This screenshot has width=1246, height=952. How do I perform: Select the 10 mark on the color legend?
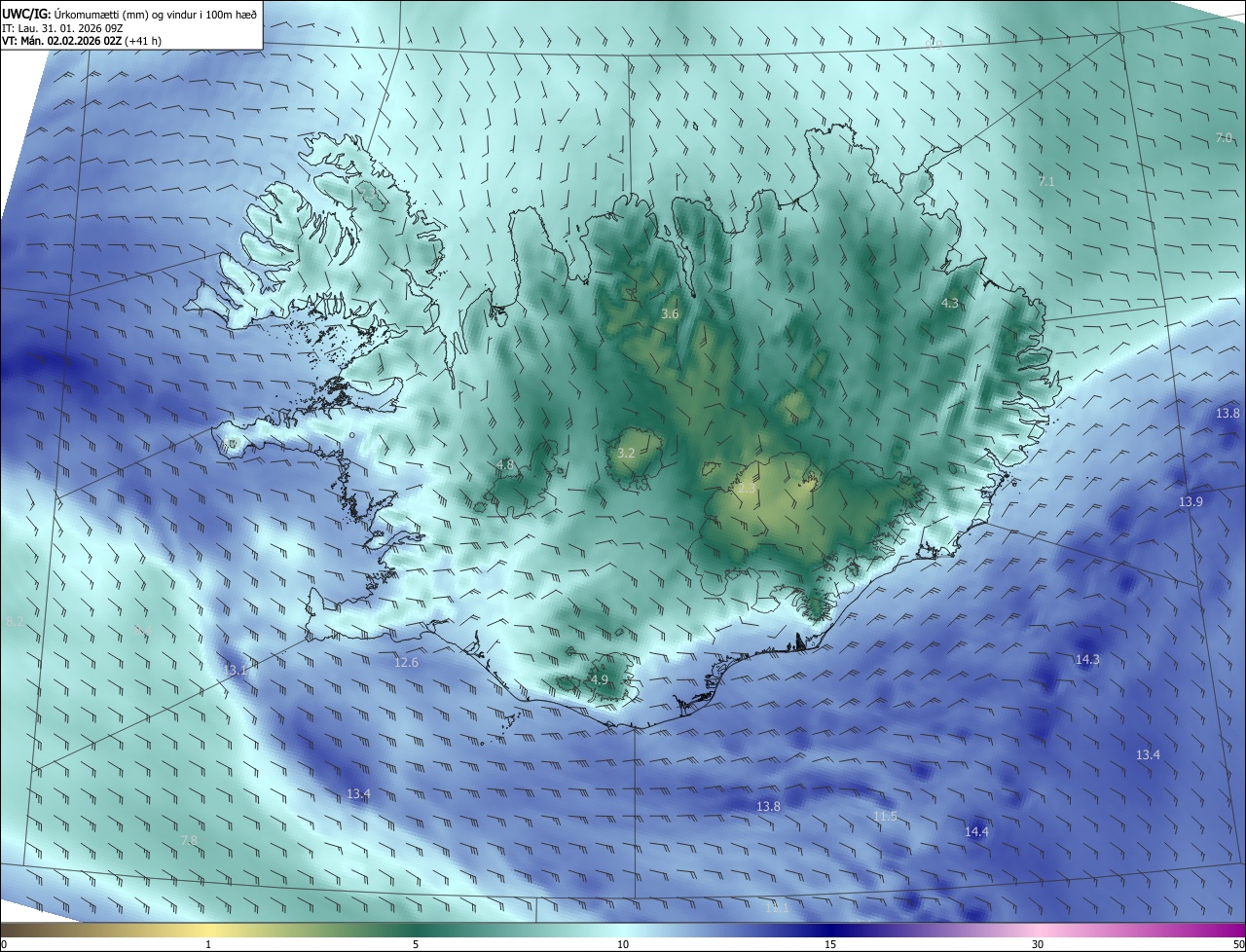(623, 944)
